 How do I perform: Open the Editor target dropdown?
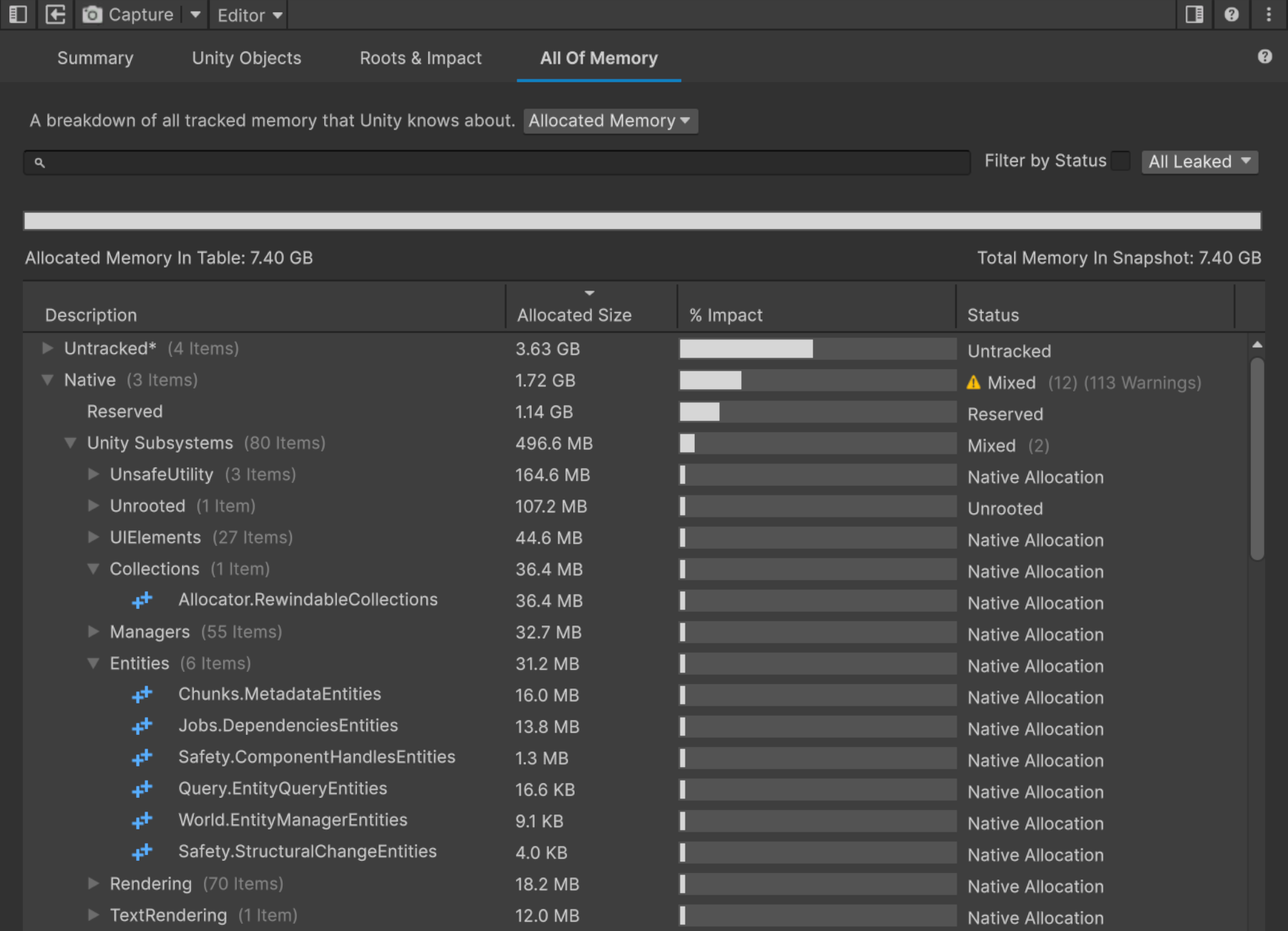[x=249, y=15]
